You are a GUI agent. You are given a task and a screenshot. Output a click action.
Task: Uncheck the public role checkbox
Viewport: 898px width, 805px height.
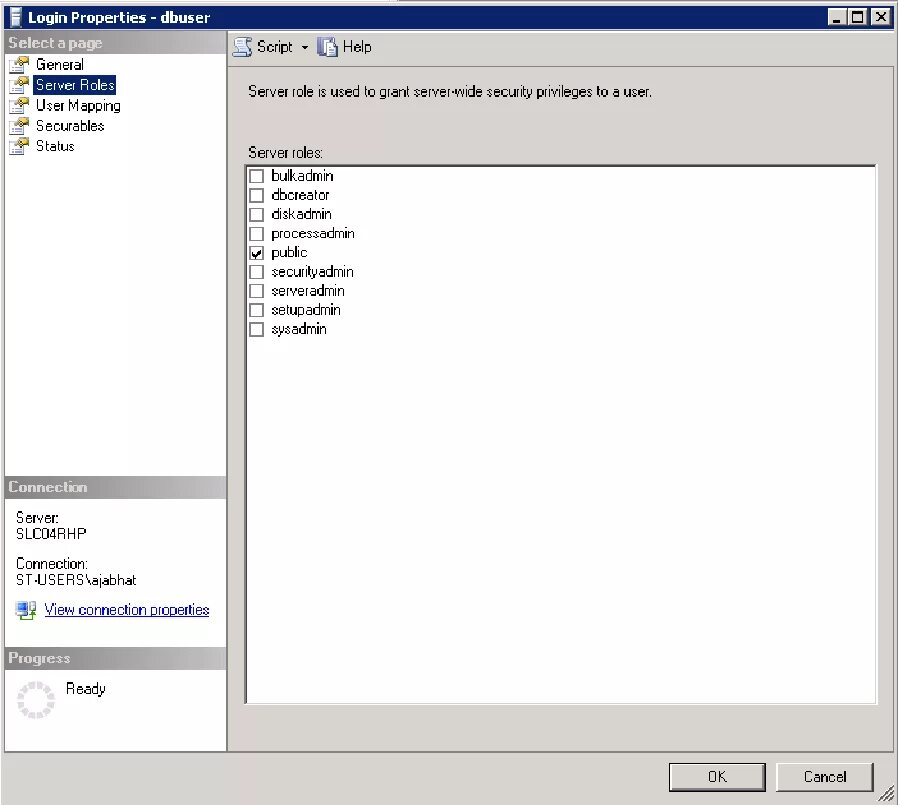[x=257, y=252]
